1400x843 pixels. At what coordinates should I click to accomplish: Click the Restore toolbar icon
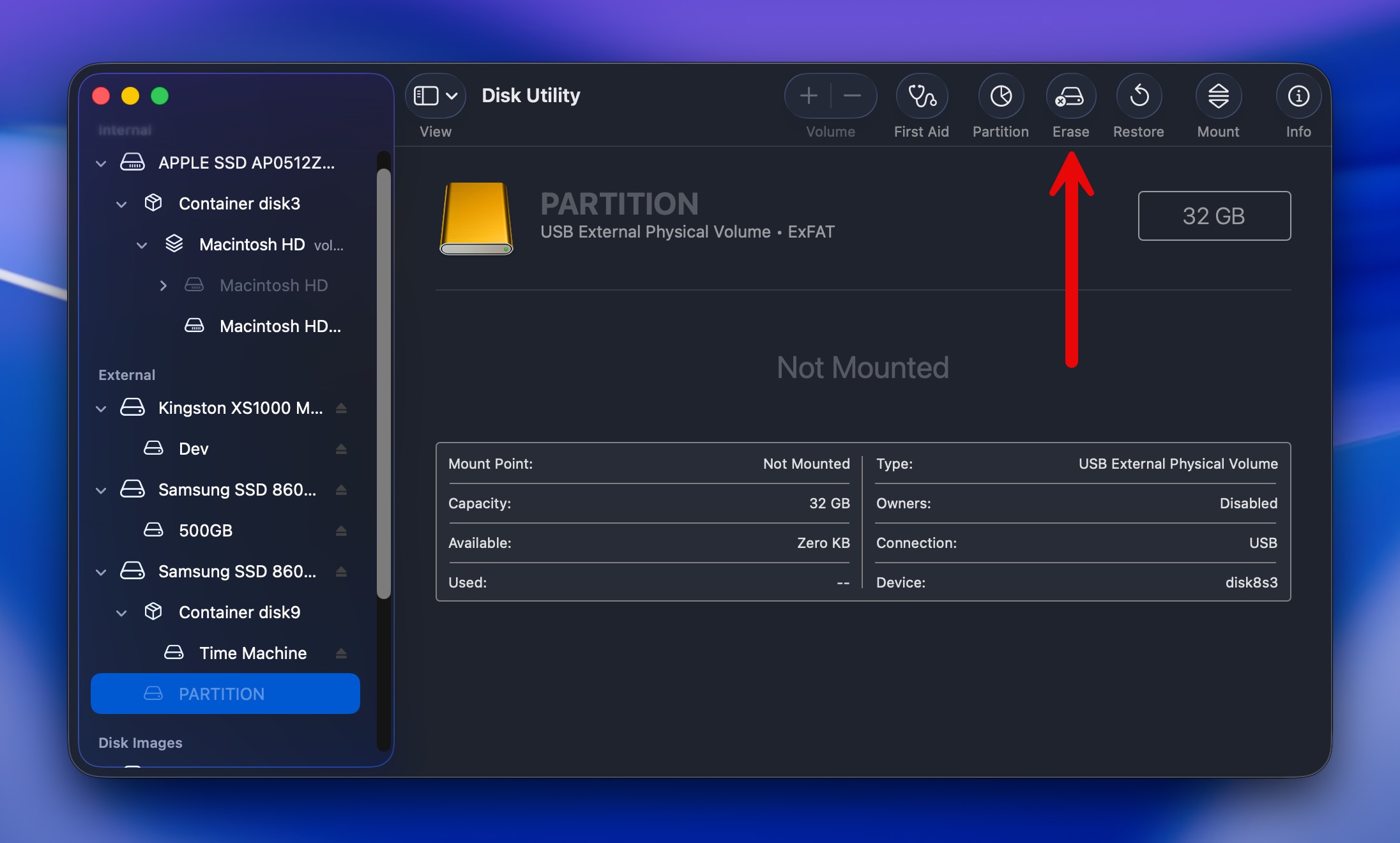pos(1139,96)
